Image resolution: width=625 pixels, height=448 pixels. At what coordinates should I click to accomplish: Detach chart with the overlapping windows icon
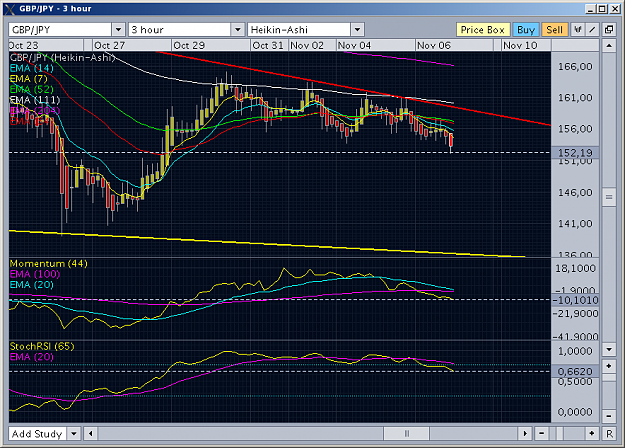pos(609,29)
